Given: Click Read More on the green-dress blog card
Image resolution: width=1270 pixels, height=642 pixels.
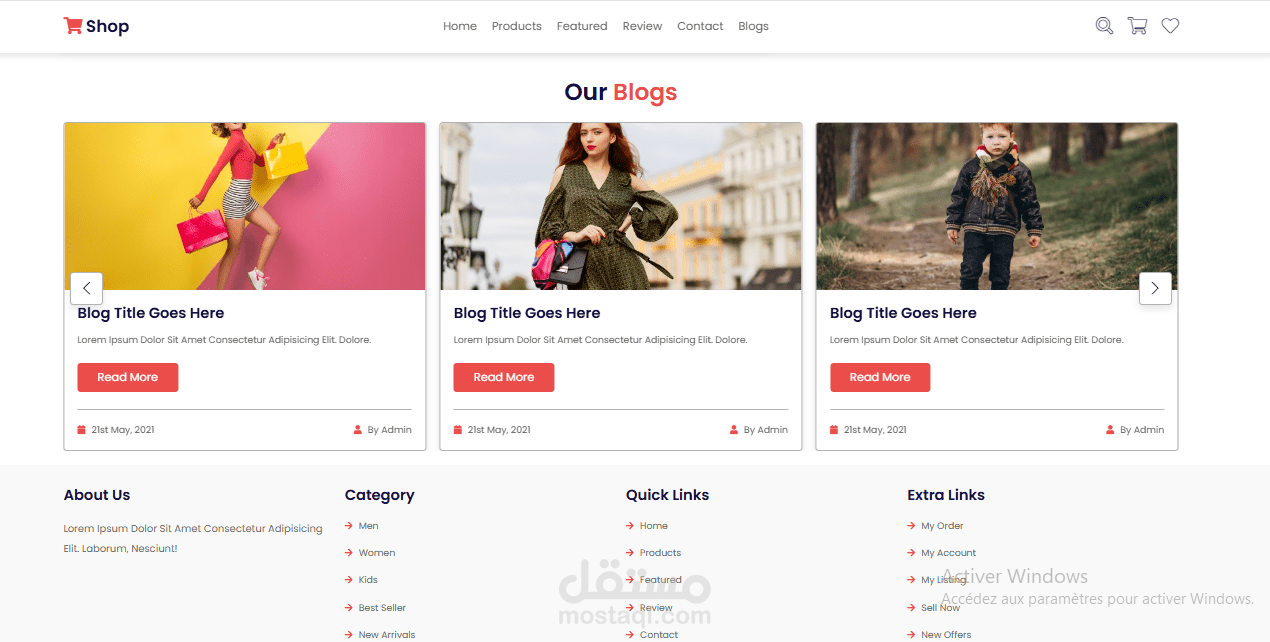Looking at the screenshot, I should (504, 377).
